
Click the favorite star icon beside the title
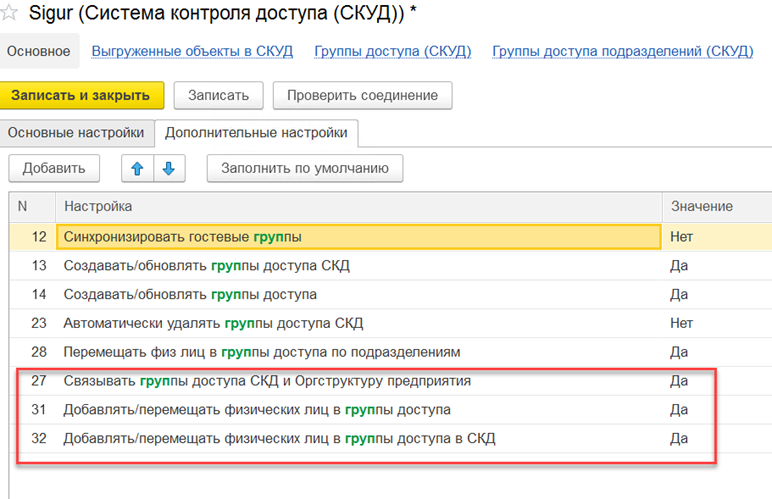tap(11, 14)
